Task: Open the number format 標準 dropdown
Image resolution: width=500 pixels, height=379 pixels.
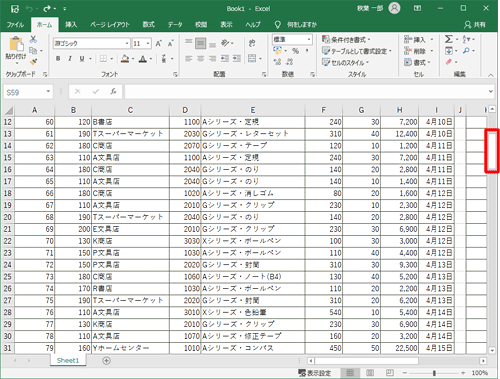Action: click(x=309, y=39)
